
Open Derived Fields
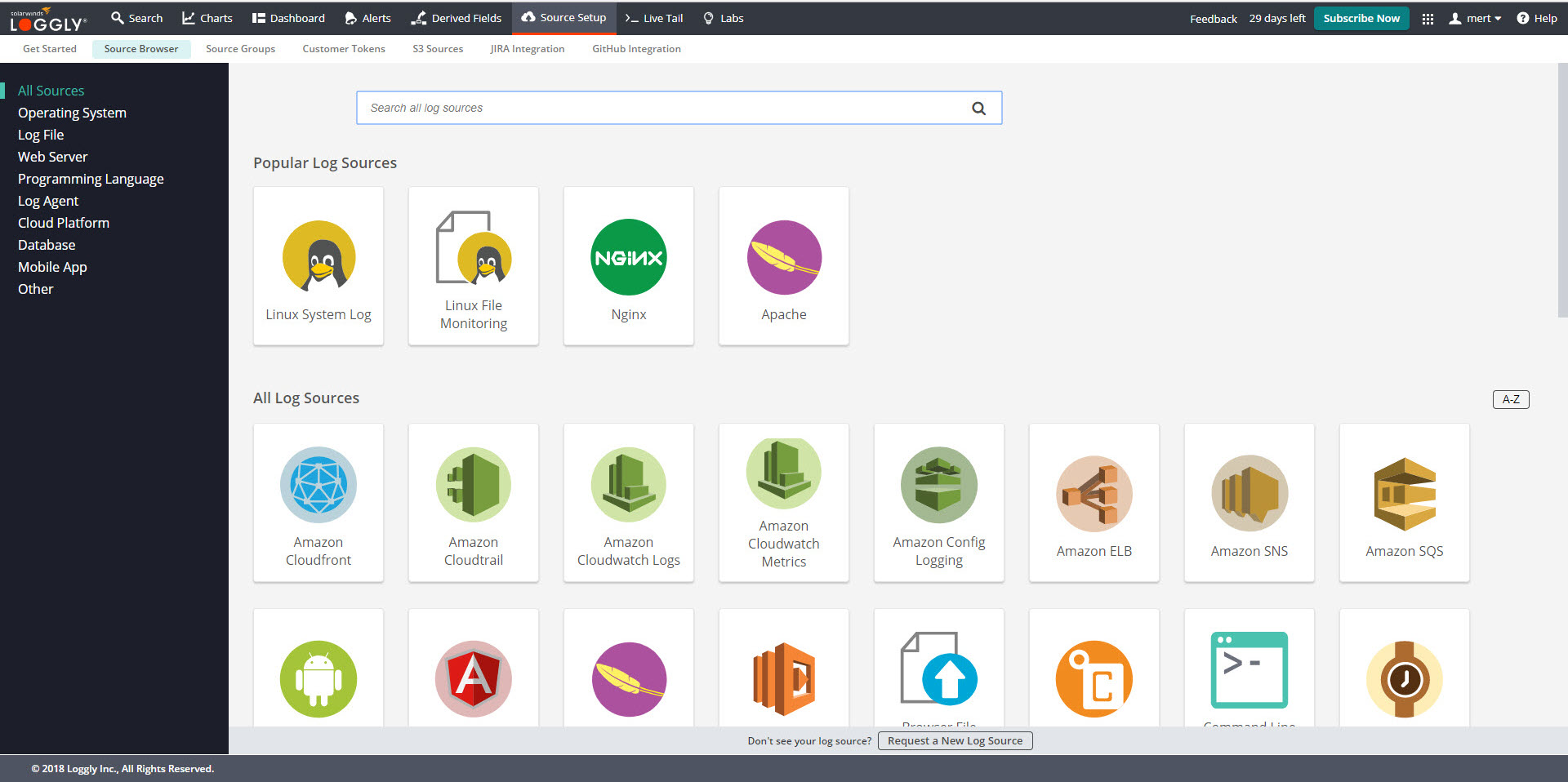click(x=456, y=18)
